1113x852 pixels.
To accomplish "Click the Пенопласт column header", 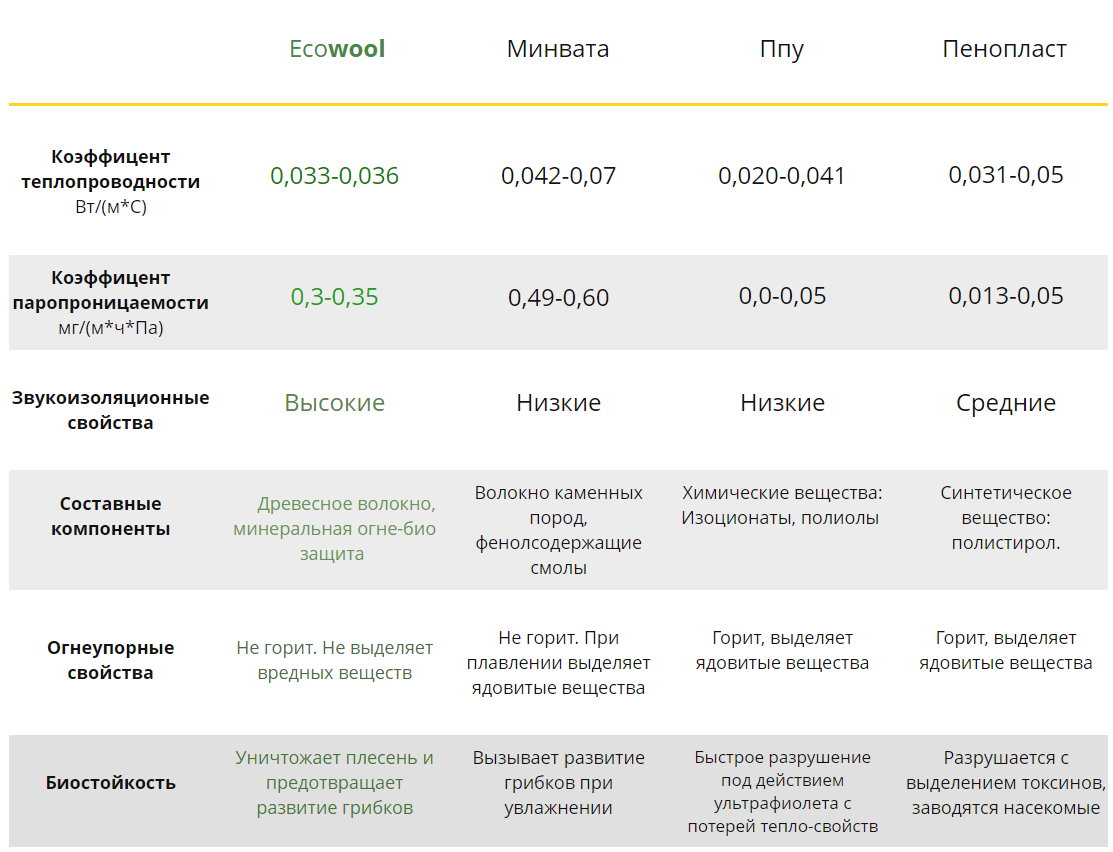I will point(1004,49).
